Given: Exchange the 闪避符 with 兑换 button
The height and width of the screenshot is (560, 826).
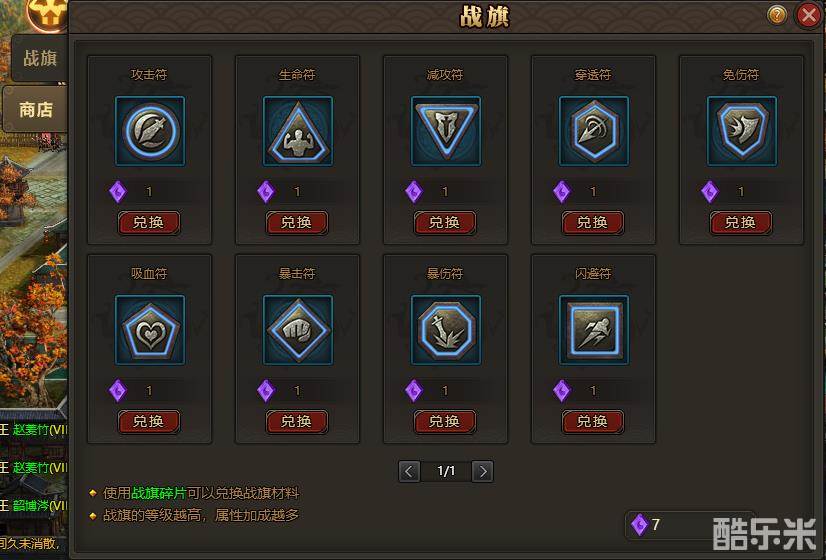Looking at the screenshot, I should [x=593, y=422].
